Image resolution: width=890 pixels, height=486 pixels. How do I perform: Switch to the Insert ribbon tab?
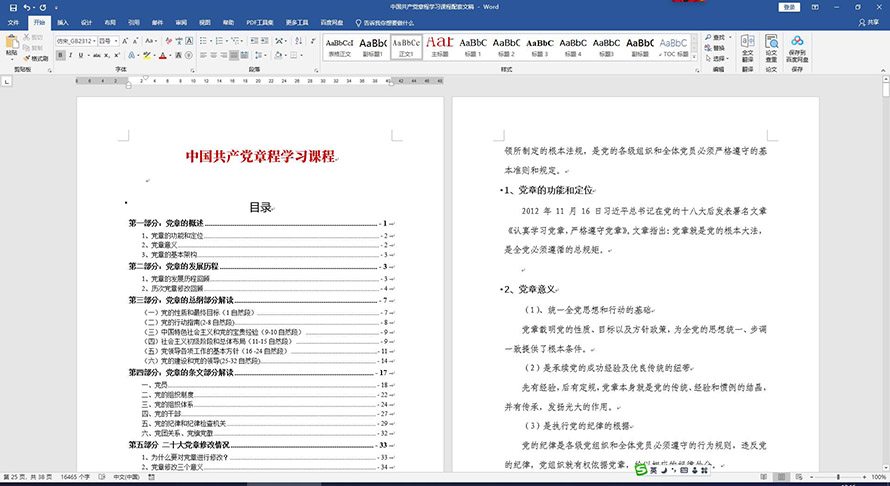pos(62,23)
